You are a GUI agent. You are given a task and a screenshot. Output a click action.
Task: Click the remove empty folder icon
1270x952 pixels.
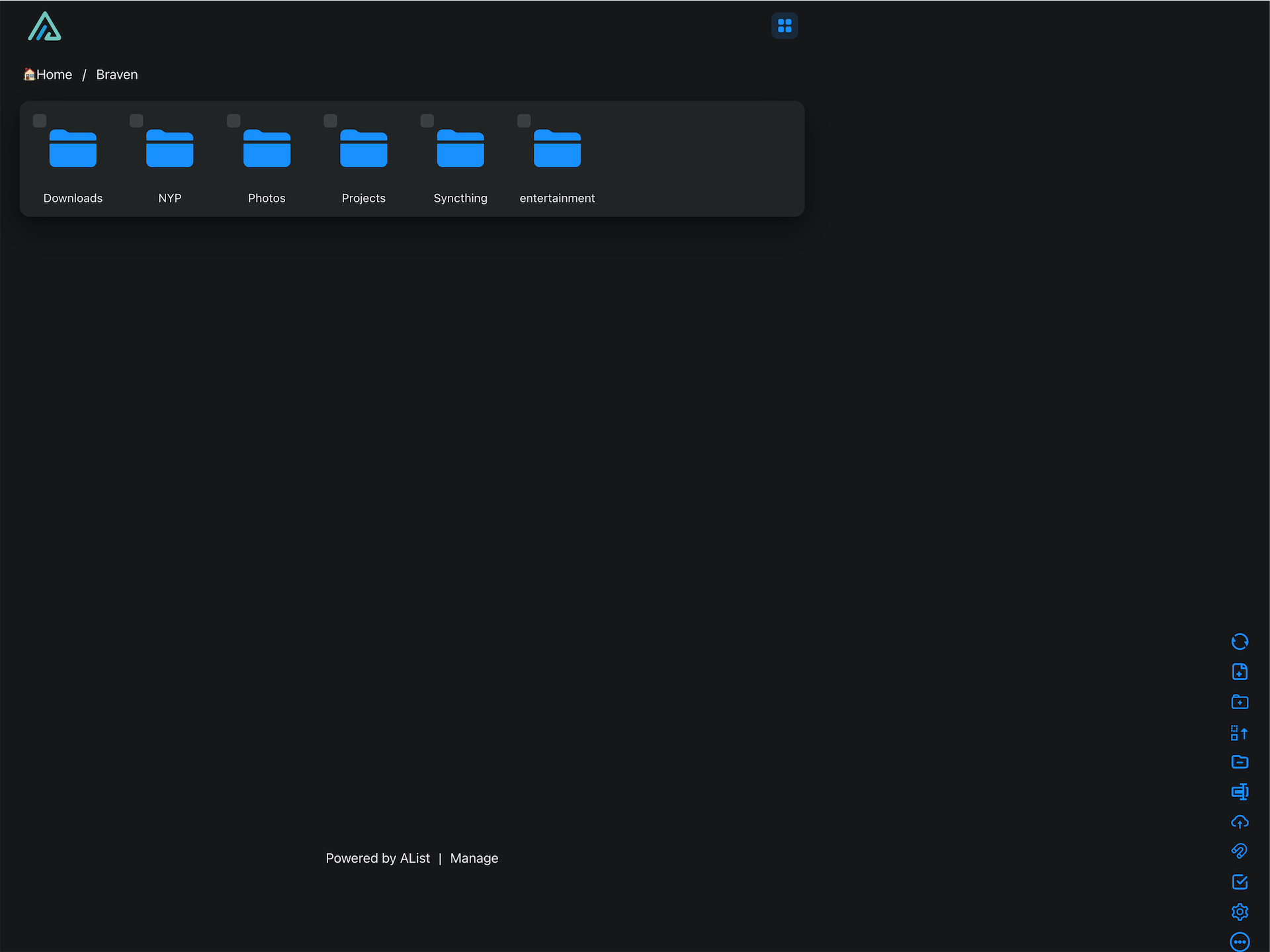pos(1240,761)
